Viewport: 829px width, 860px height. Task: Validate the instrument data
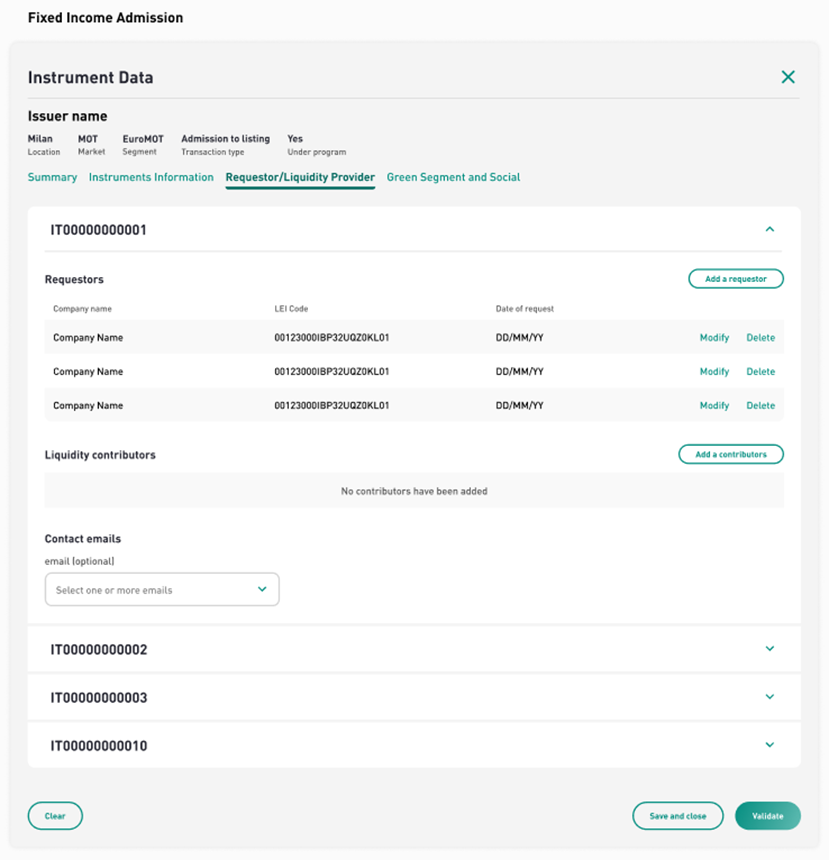[768, 816]
